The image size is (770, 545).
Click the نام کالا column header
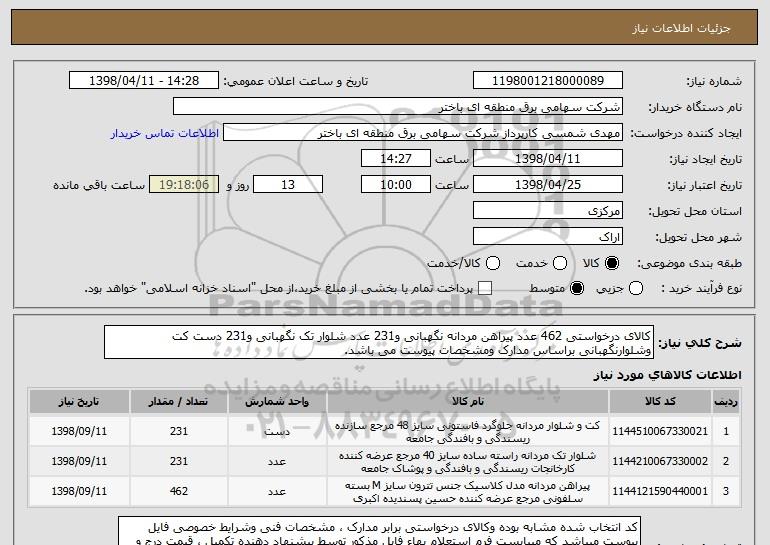click(468, 402)
